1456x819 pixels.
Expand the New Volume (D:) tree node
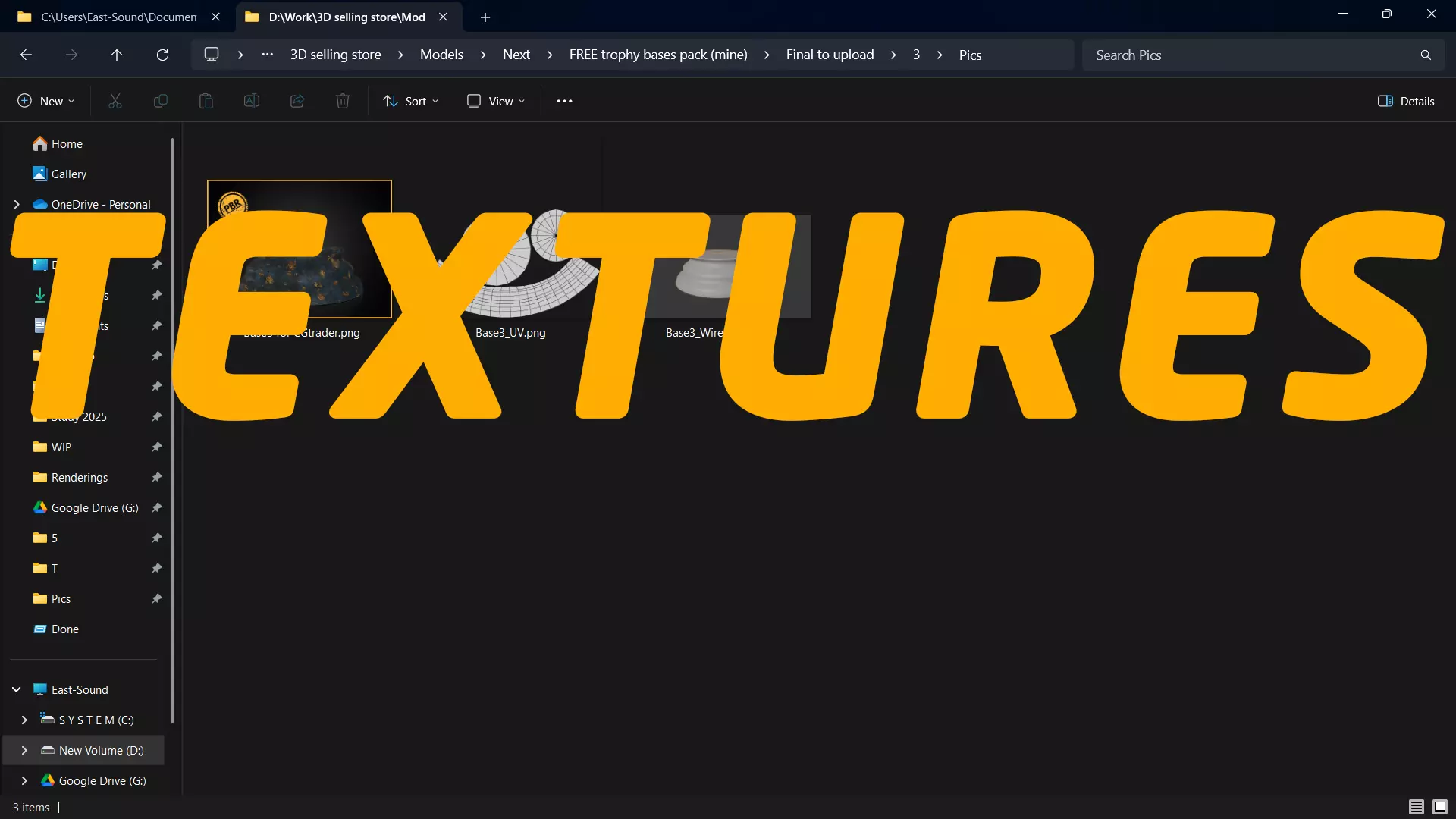(24, 750)
